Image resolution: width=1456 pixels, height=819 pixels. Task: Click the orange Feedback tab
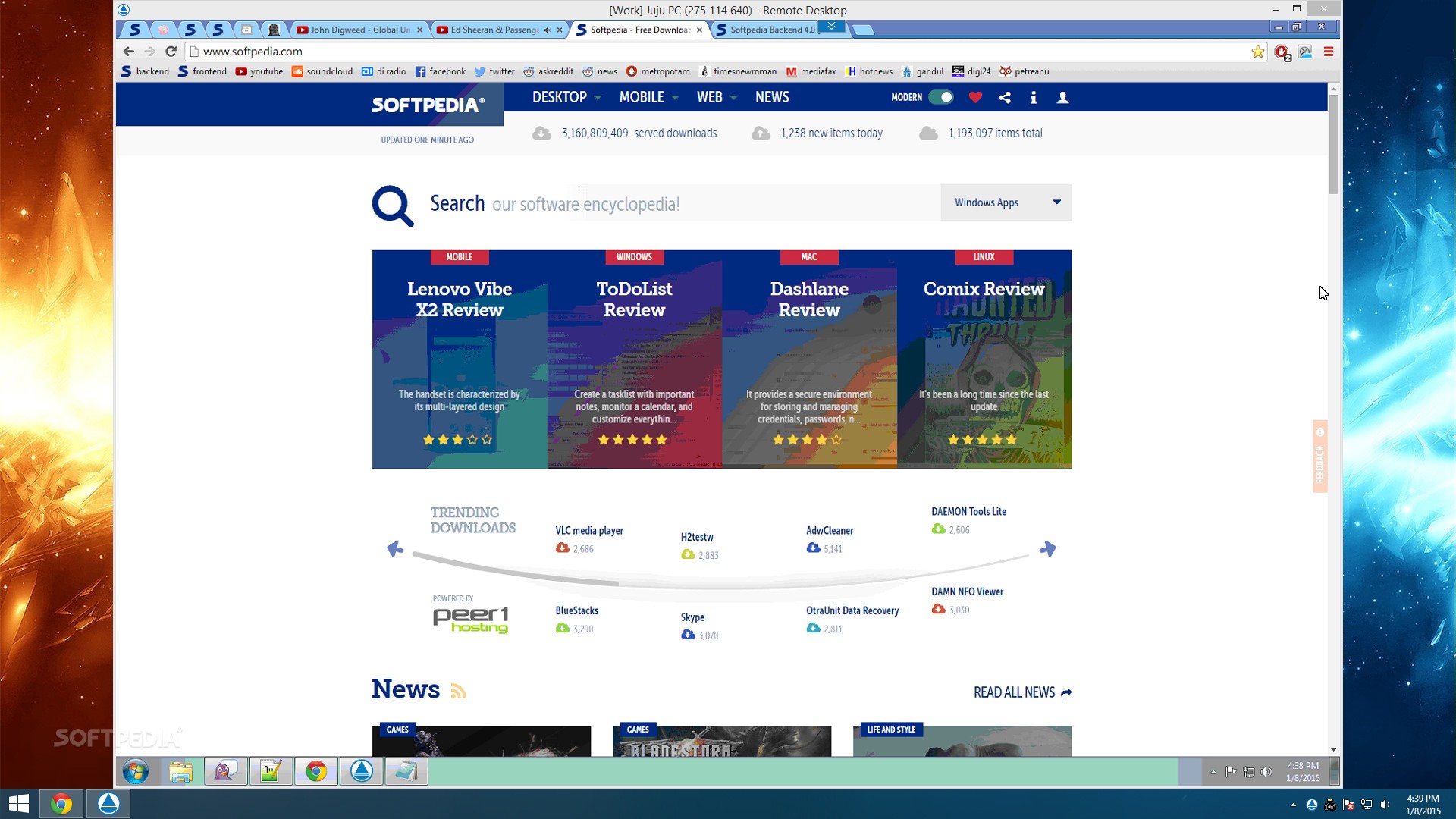pos(1320,457)
